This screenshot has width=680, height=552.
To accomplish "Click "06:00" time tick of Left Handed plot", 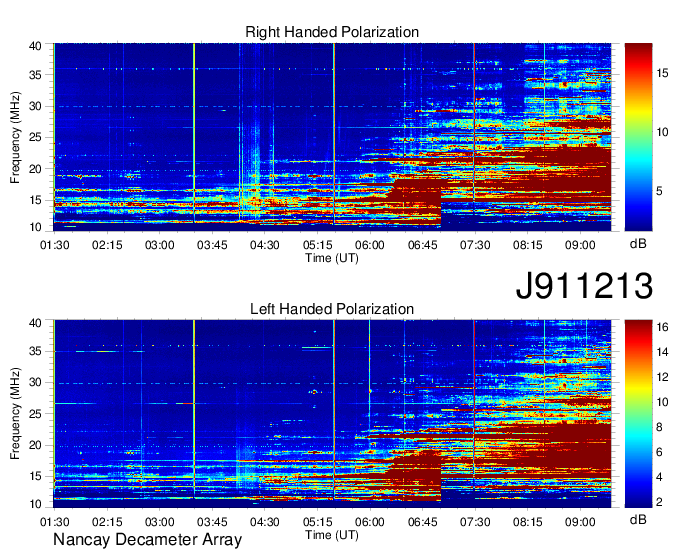I will pyautogui.click(x=370, y=522).
